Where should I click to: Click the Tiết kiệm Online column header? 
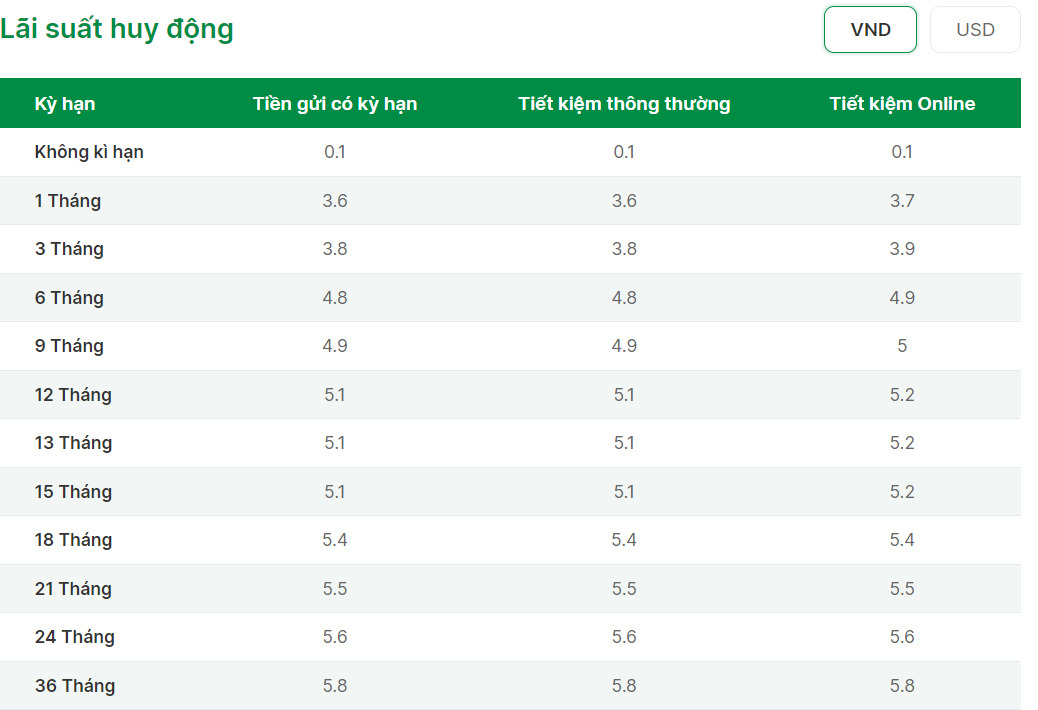pos(902,104)
